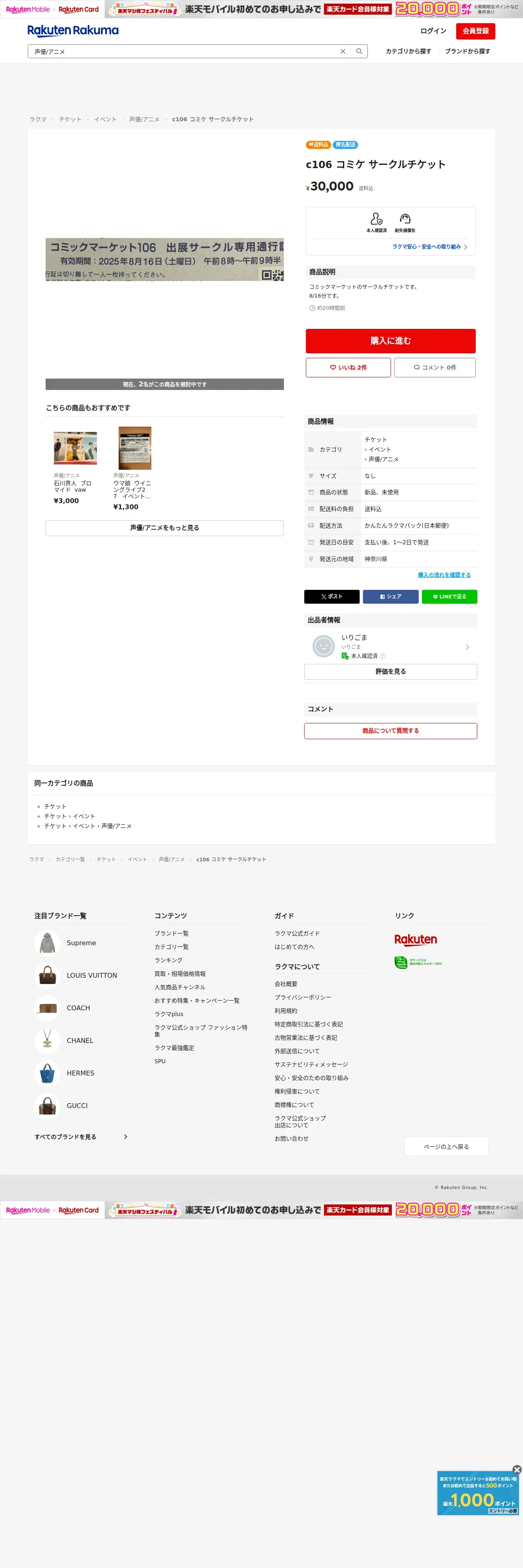Click the help question mark beside 本人確認済
The image size is (523, 1568).
pos(382,656)
